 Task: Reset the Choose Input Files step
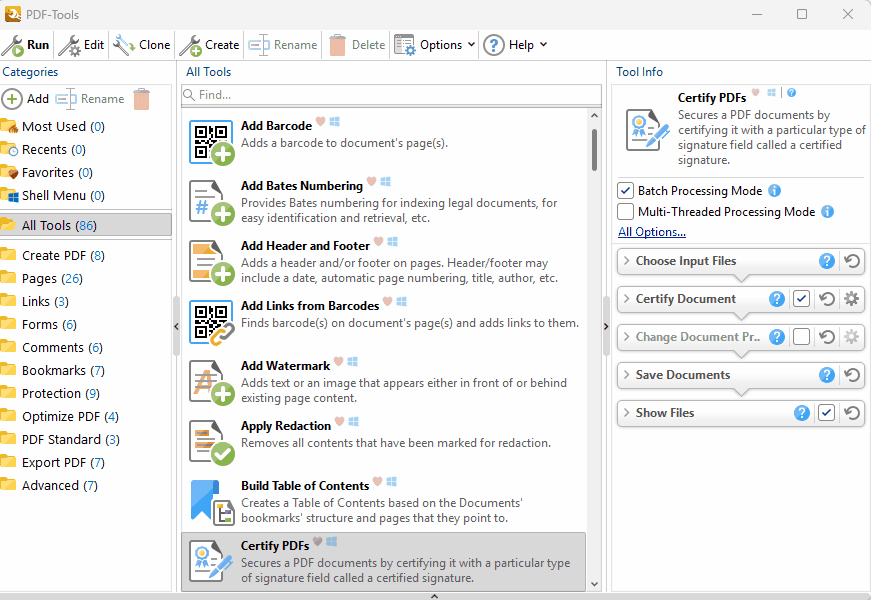(852, 261)
